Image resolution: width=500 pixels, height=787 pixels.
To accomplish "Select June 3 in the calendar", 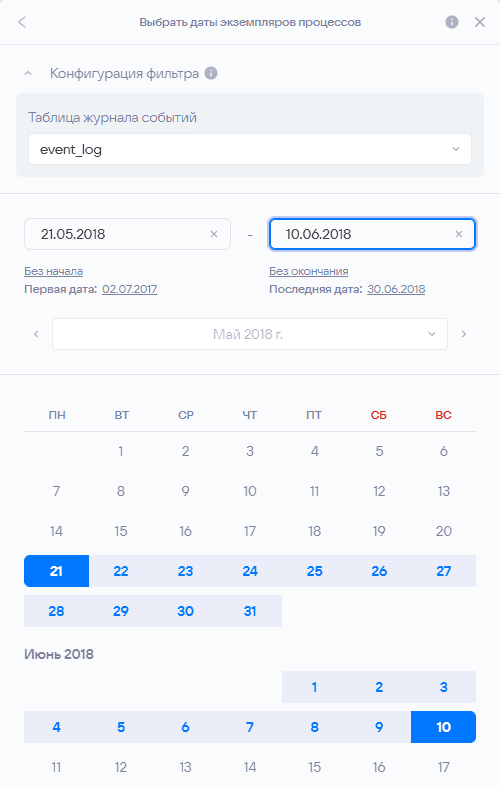I will tap(444, 687).
